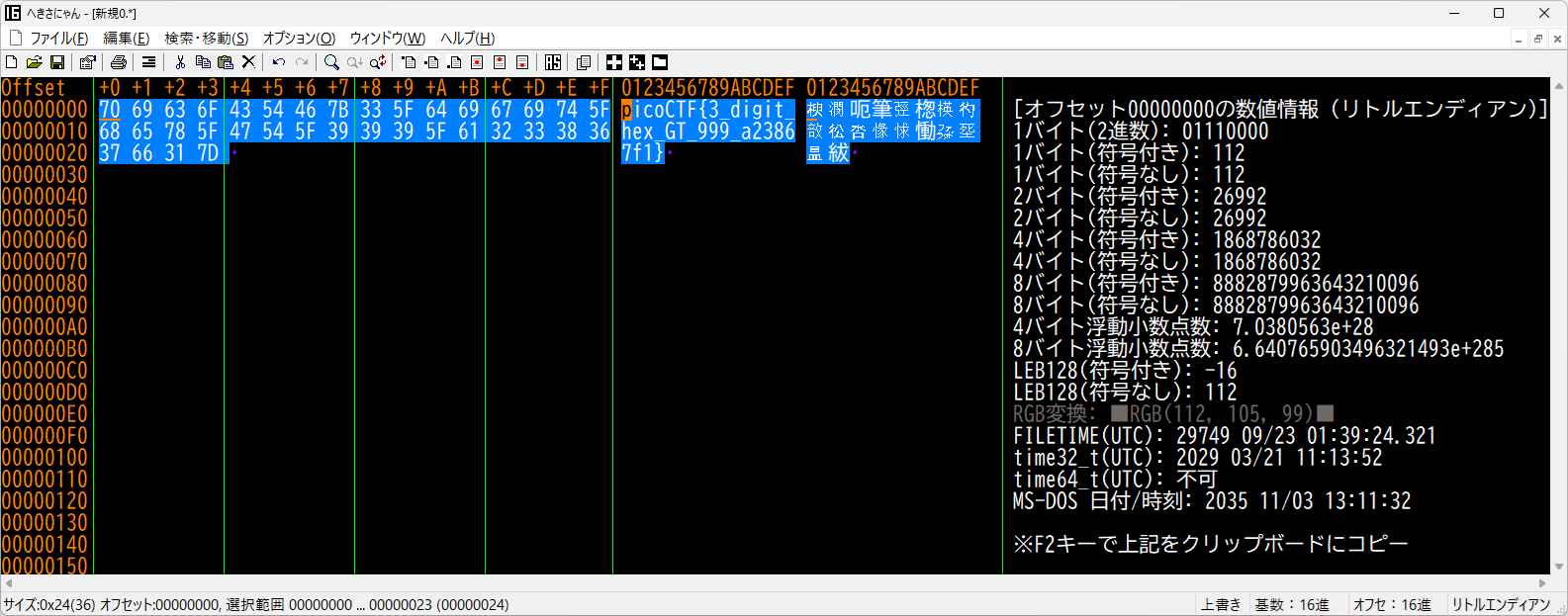Click the Paste clipboard icon
Viewport: 1568px width, 616px height.
click(x=226, y=62)
